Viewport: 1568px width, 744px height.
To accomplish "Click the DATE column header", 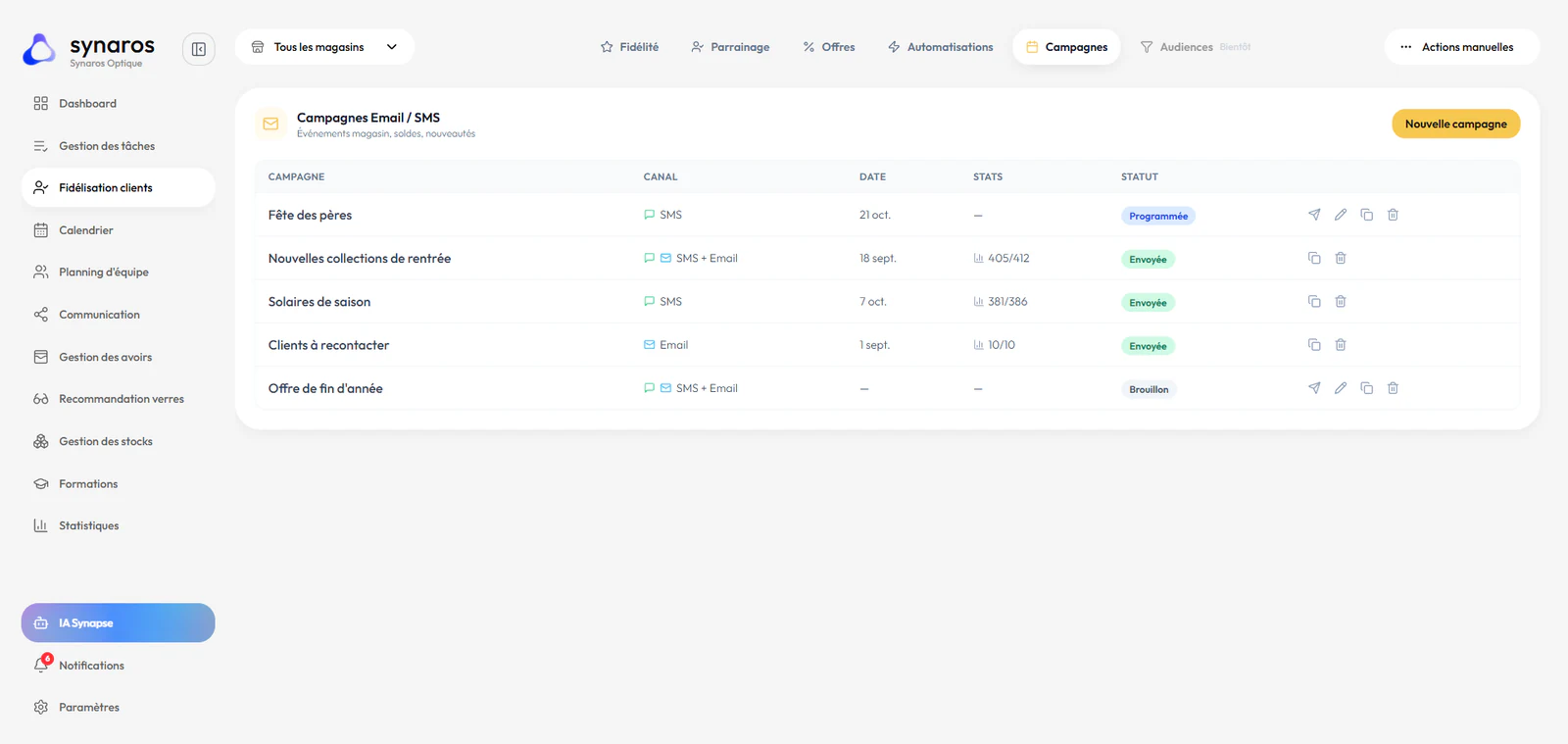I will [x=872, y=177].
